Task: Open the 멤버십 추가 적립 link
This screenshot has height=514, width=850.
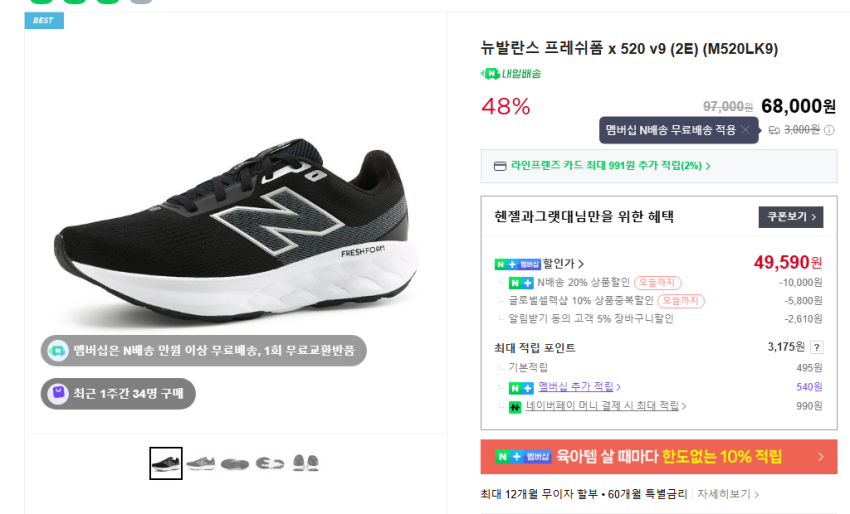Action: tap(578, 387)
